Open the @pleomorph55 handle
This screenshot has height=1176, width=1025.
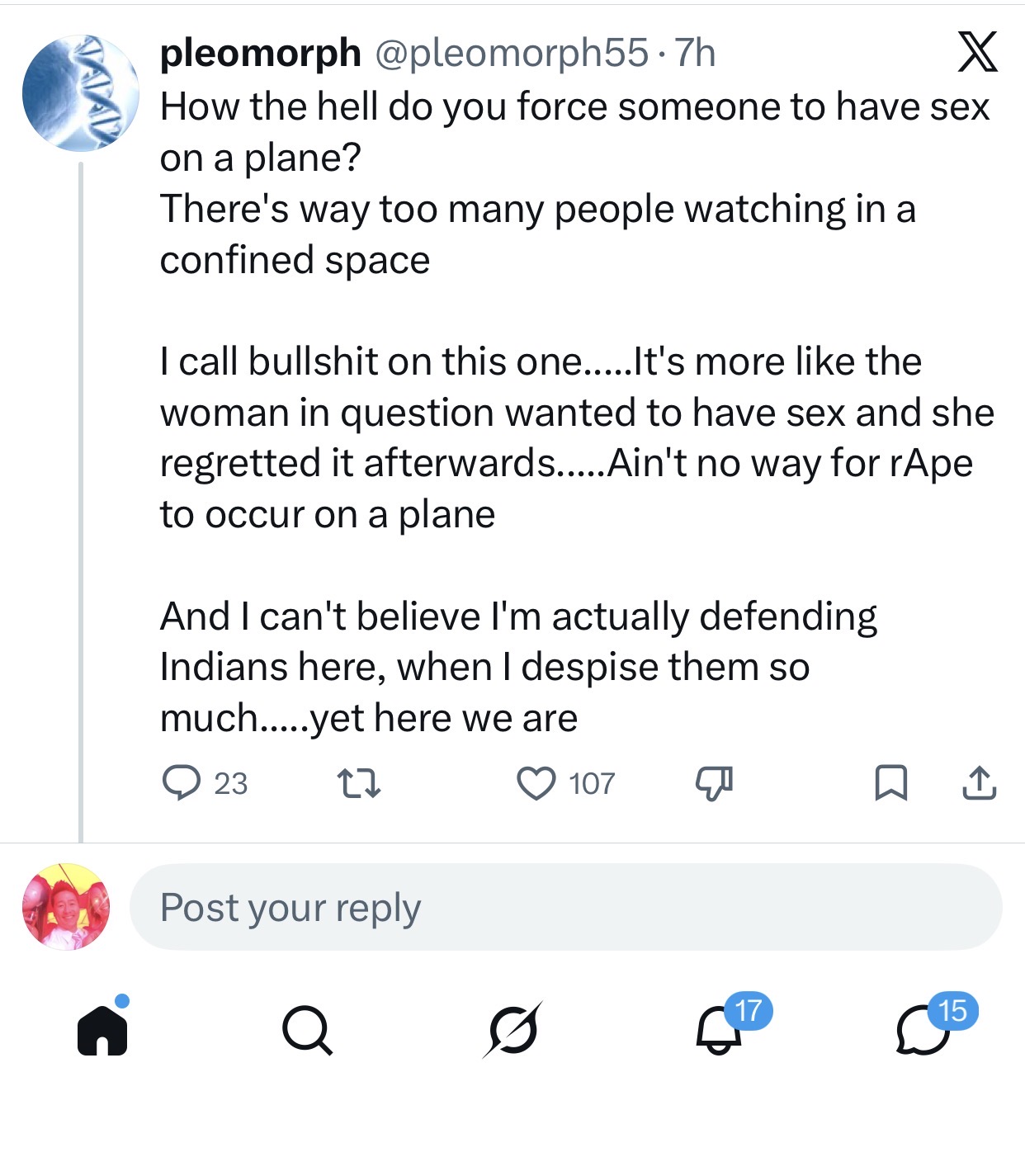512,53
